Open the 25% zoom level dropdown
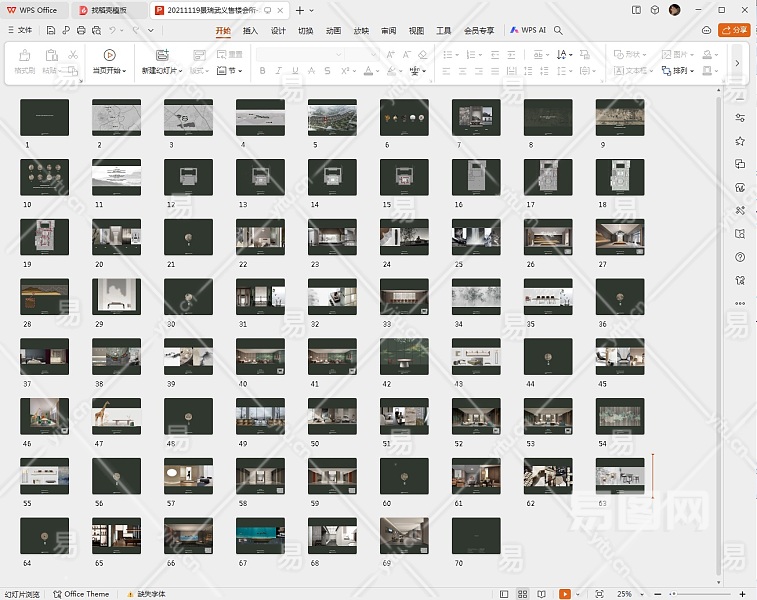 [627, 594]
